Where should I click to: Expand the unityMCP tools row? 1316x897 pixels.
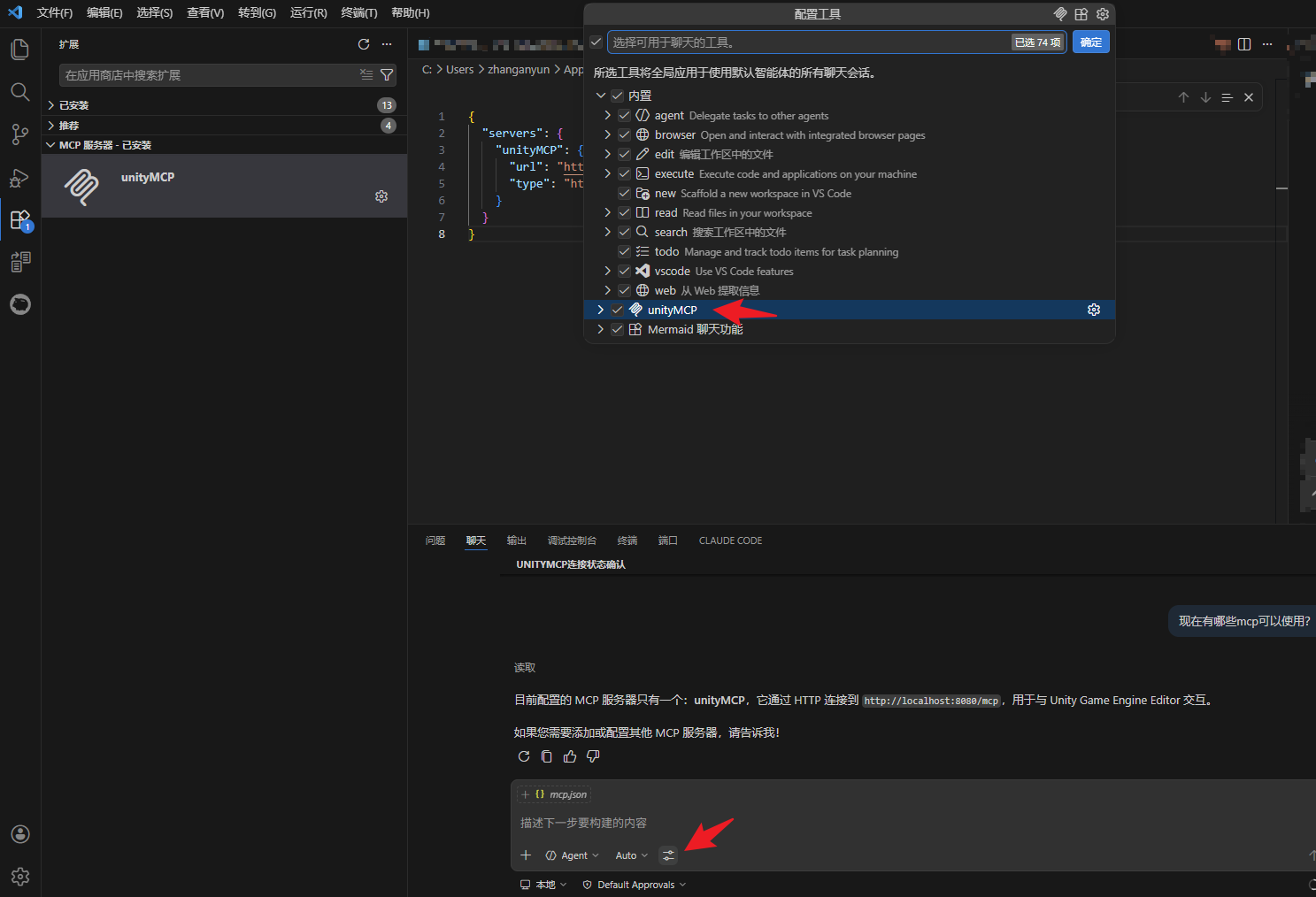[x=601, y=310]
